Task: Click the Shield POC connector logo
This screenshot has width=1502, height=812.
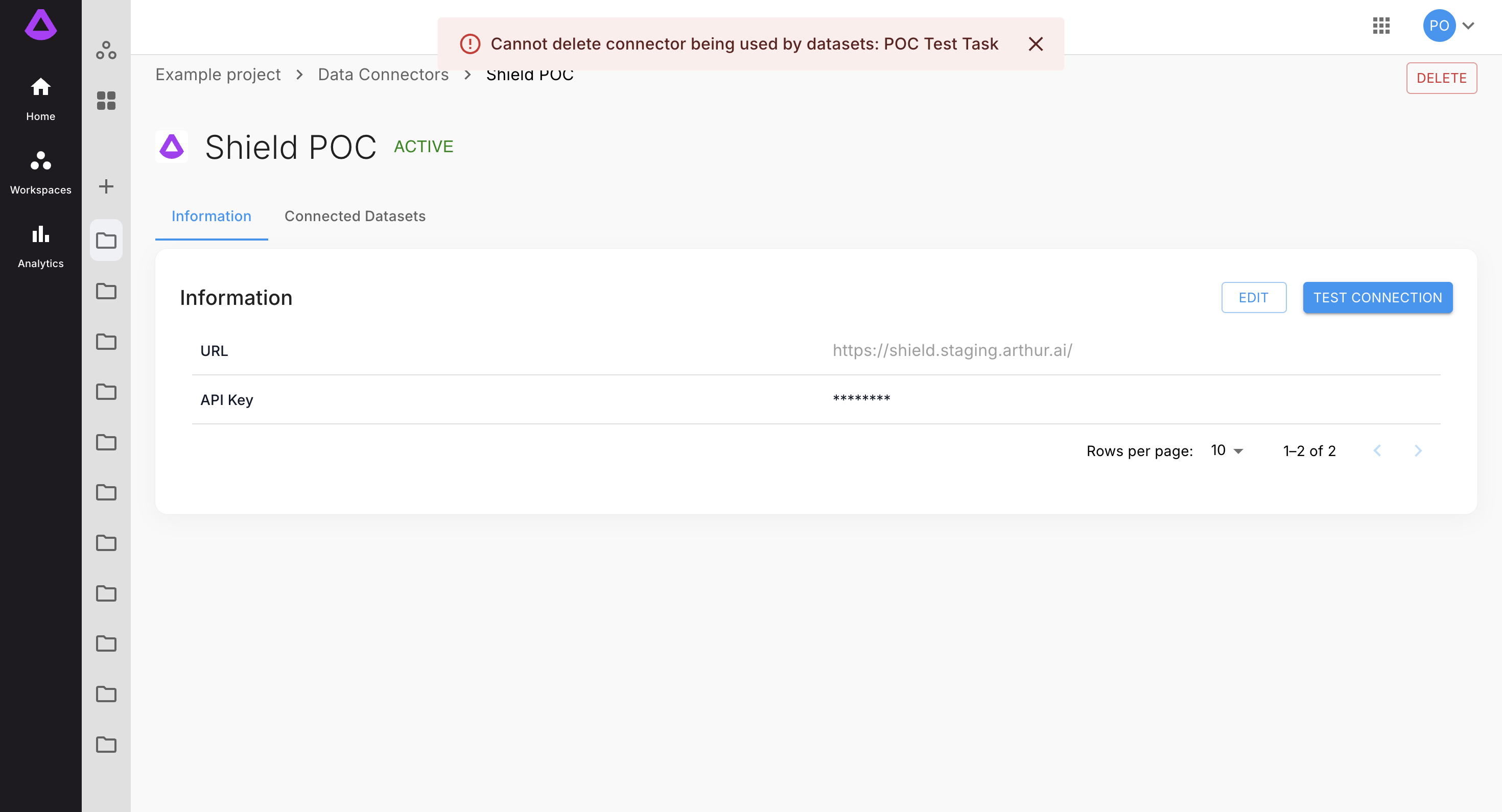Action: coord(172,146)
